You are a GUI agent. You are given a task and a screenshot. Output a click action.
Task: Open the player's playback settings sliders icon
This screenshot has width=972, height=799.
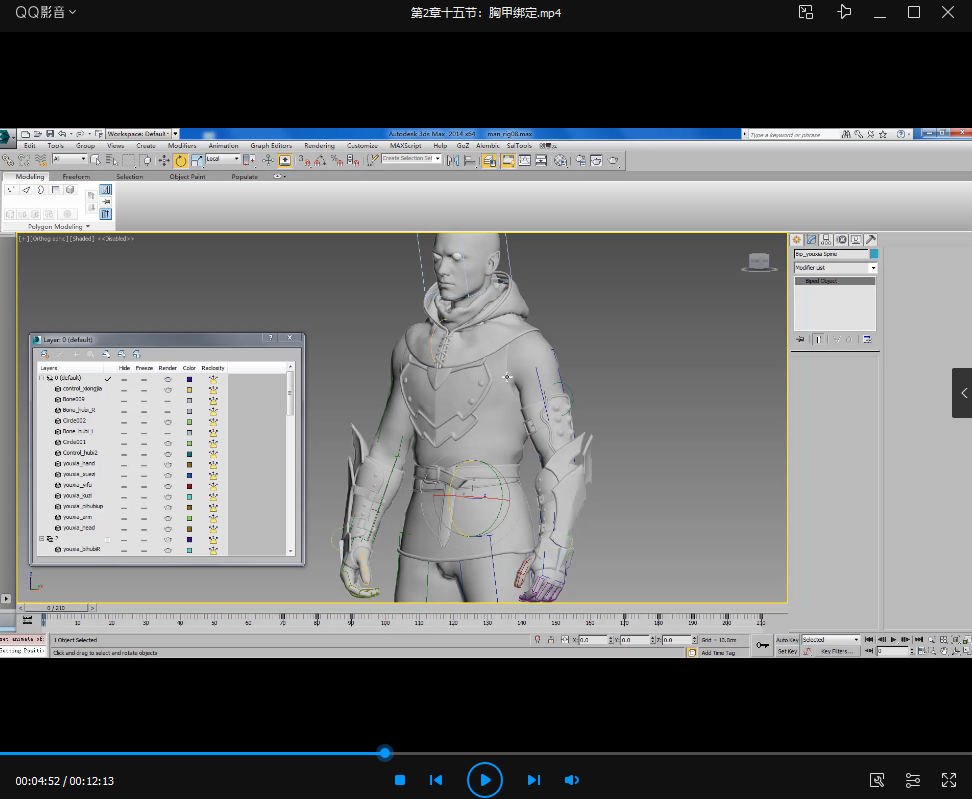click(x=913, y=780)
